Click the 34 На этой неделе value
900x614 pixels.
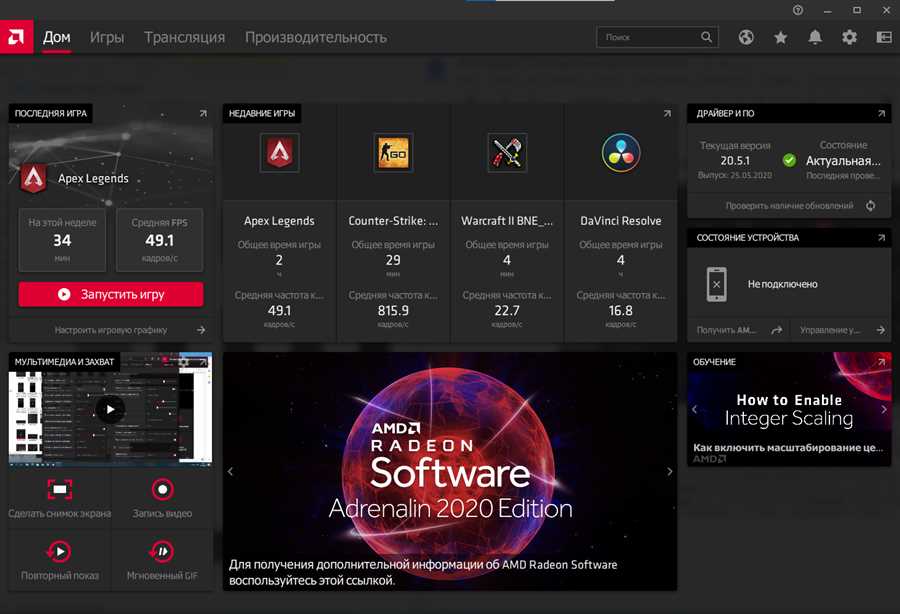[x=62, y=240]
